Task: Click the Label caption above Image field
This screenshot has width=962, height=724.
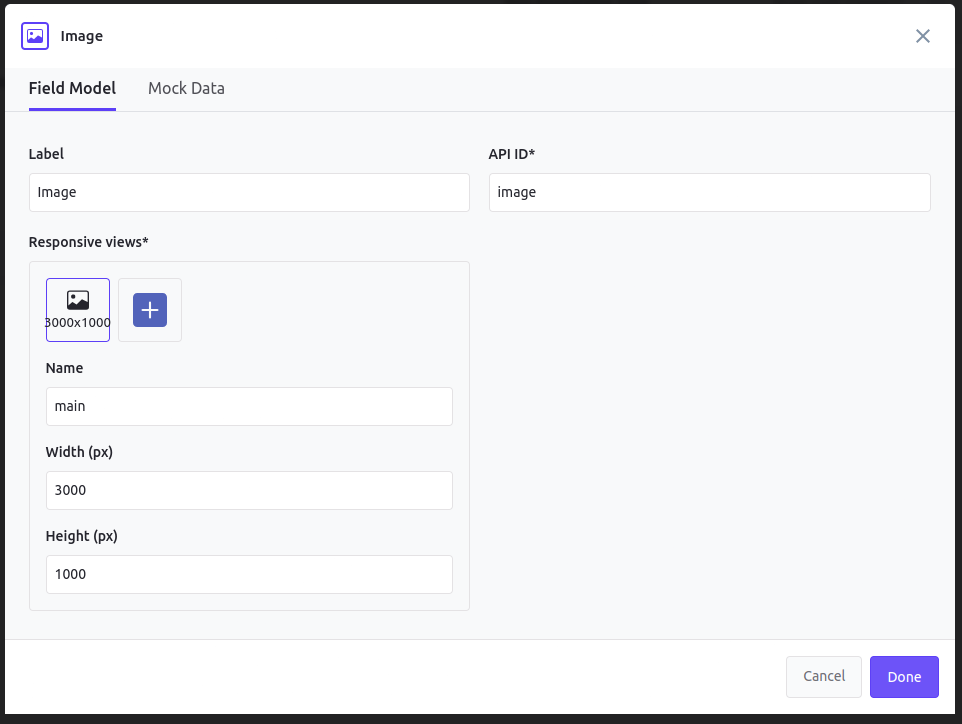Action: pyautogui.click(x=46, y=154)
